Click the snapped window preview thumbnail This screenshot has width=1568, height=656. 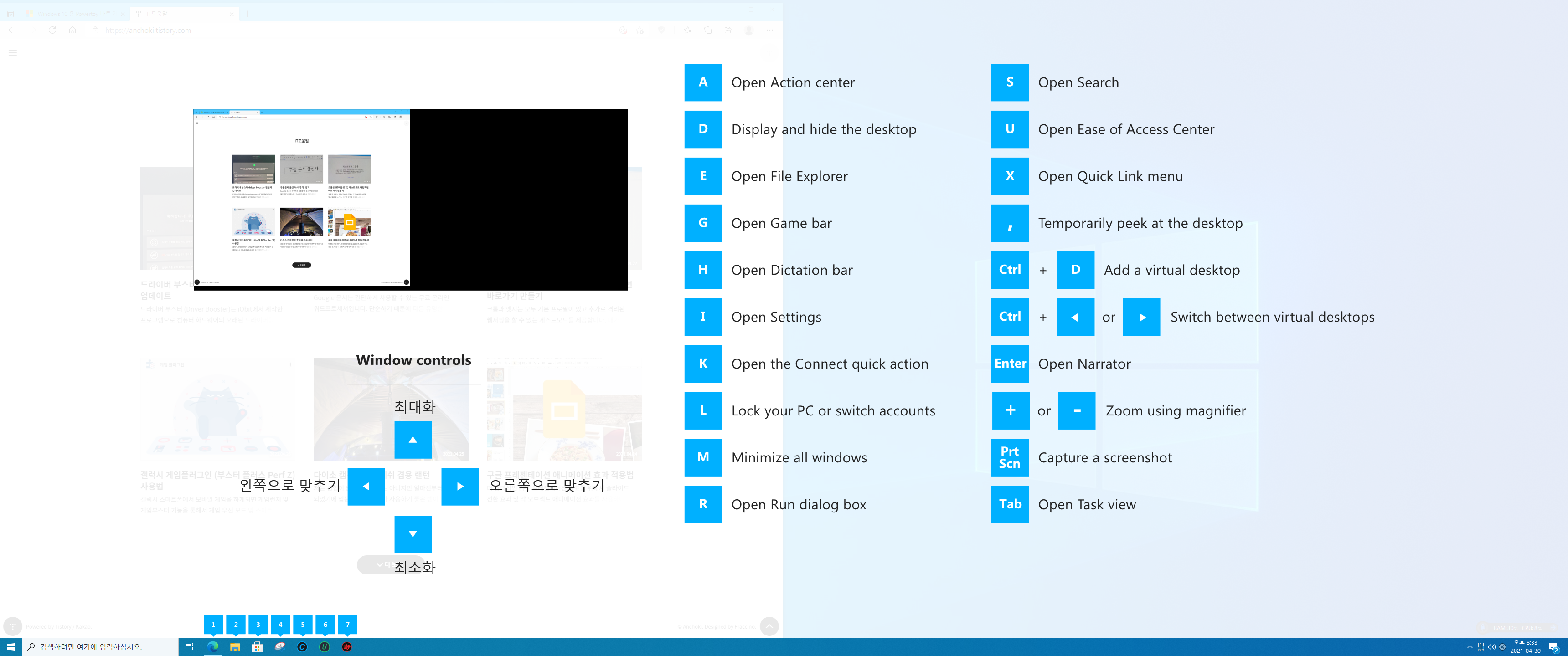[x=302, y=198]
